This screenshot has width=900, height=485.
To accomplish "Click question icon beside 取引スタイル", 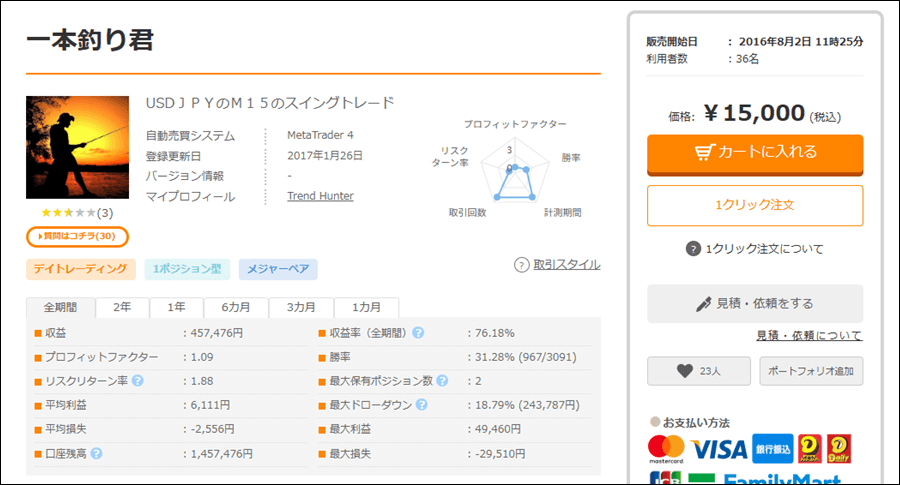I will coord(521,265).
